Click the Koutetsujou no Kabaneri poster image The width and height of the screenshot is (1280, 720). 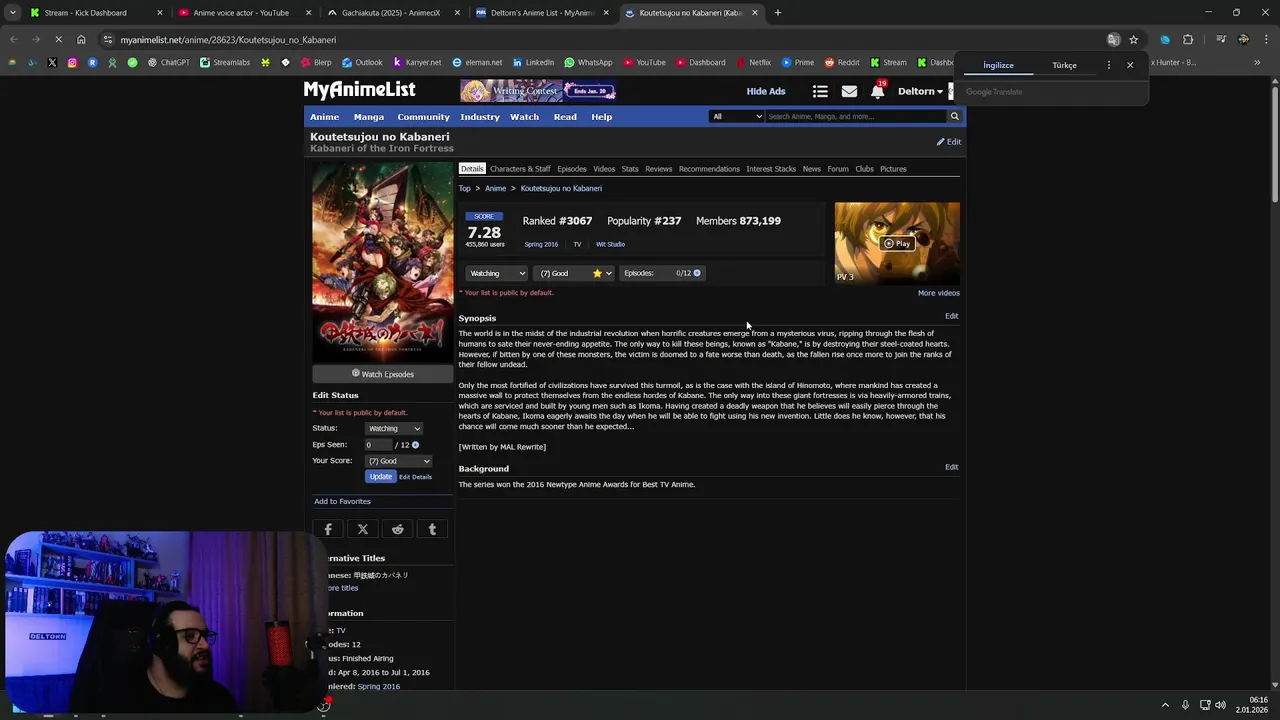point(382,262)
